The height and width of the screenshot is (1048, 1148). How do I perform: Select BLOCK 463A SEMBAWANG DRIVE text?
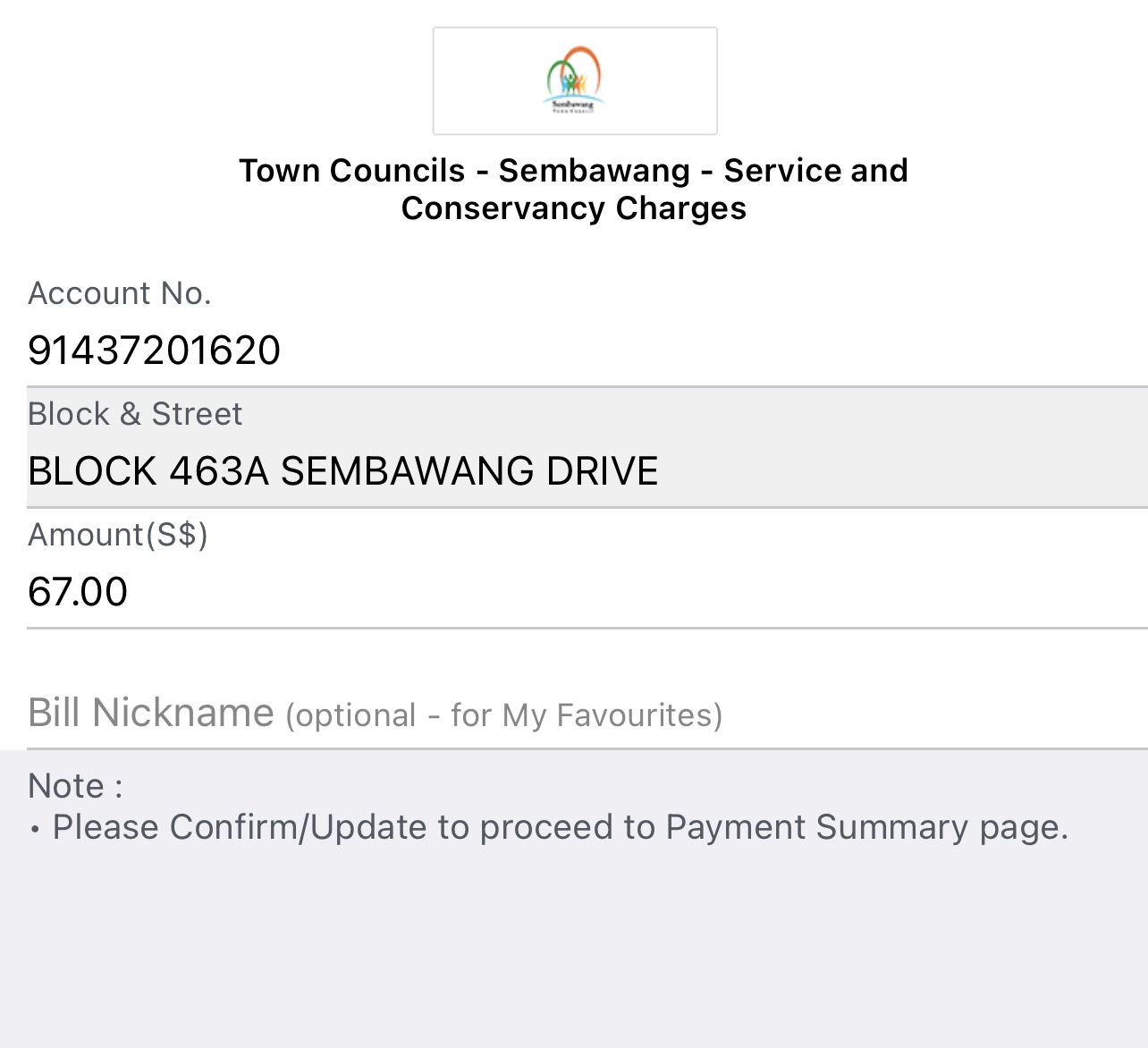click(342, 471)
